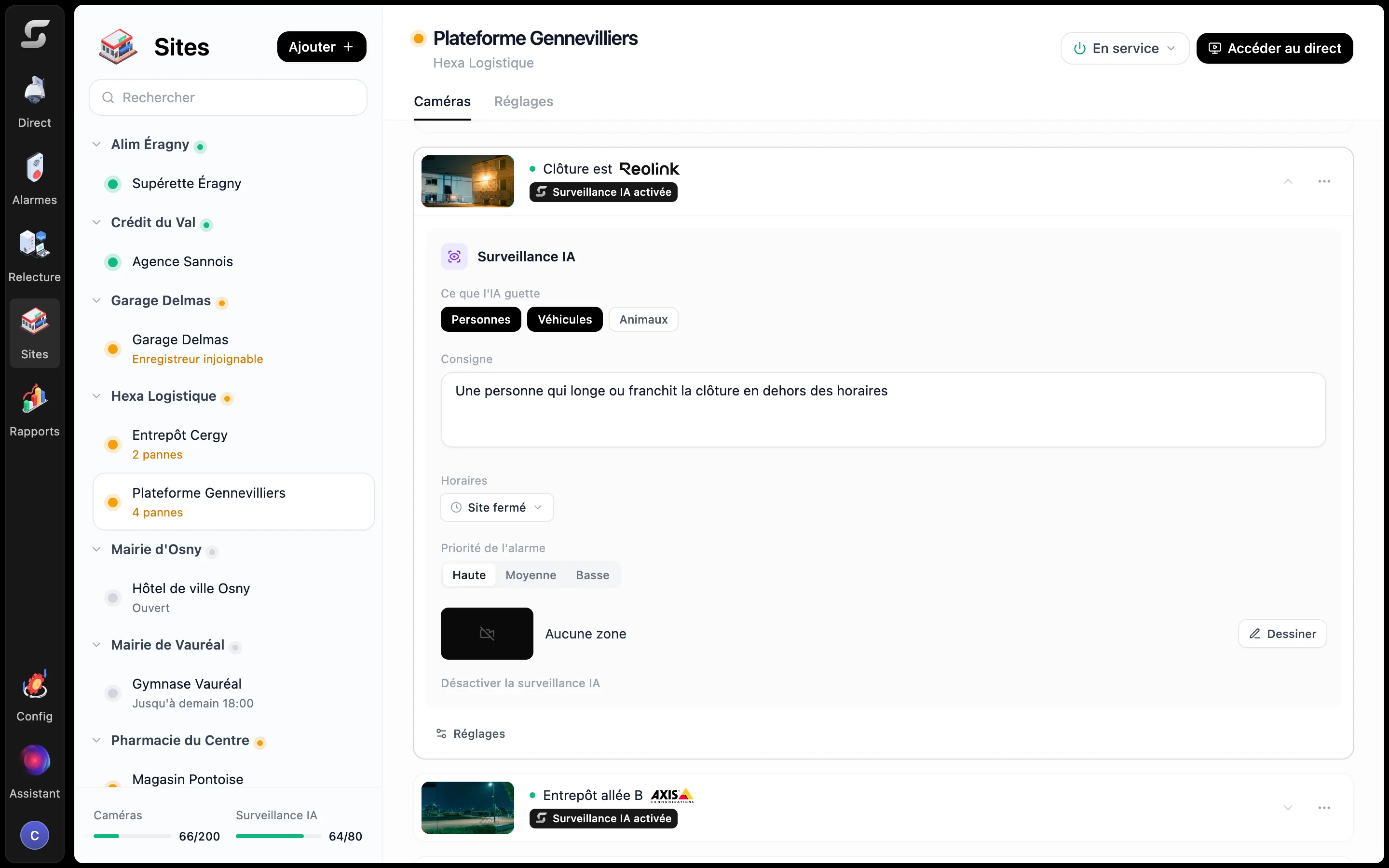Click the user avatar labeled C

coord(34,835)
